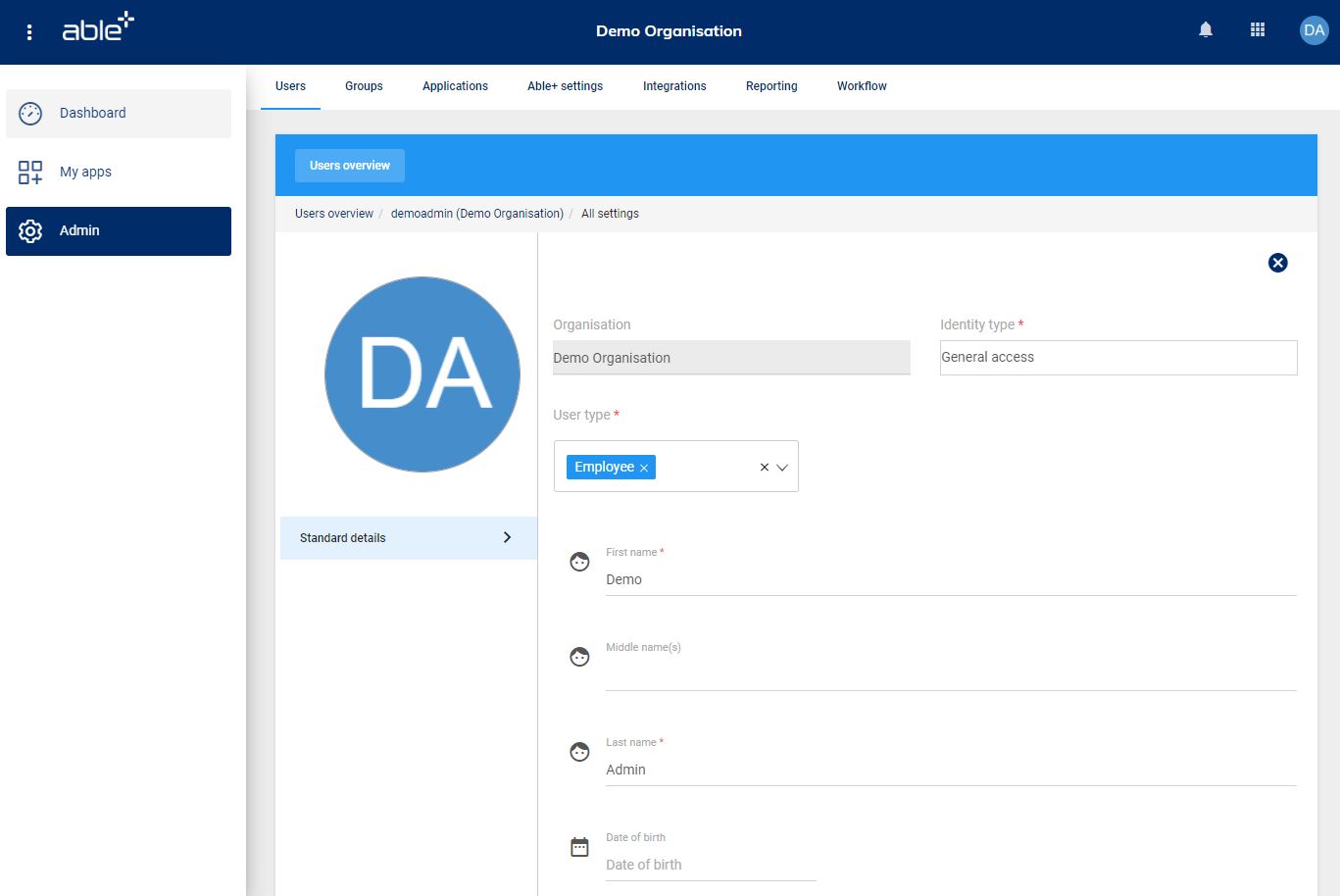The width and height of the screenshot is (1340, 896).
Task: Clear all User type selections
Action: (765, 468)
